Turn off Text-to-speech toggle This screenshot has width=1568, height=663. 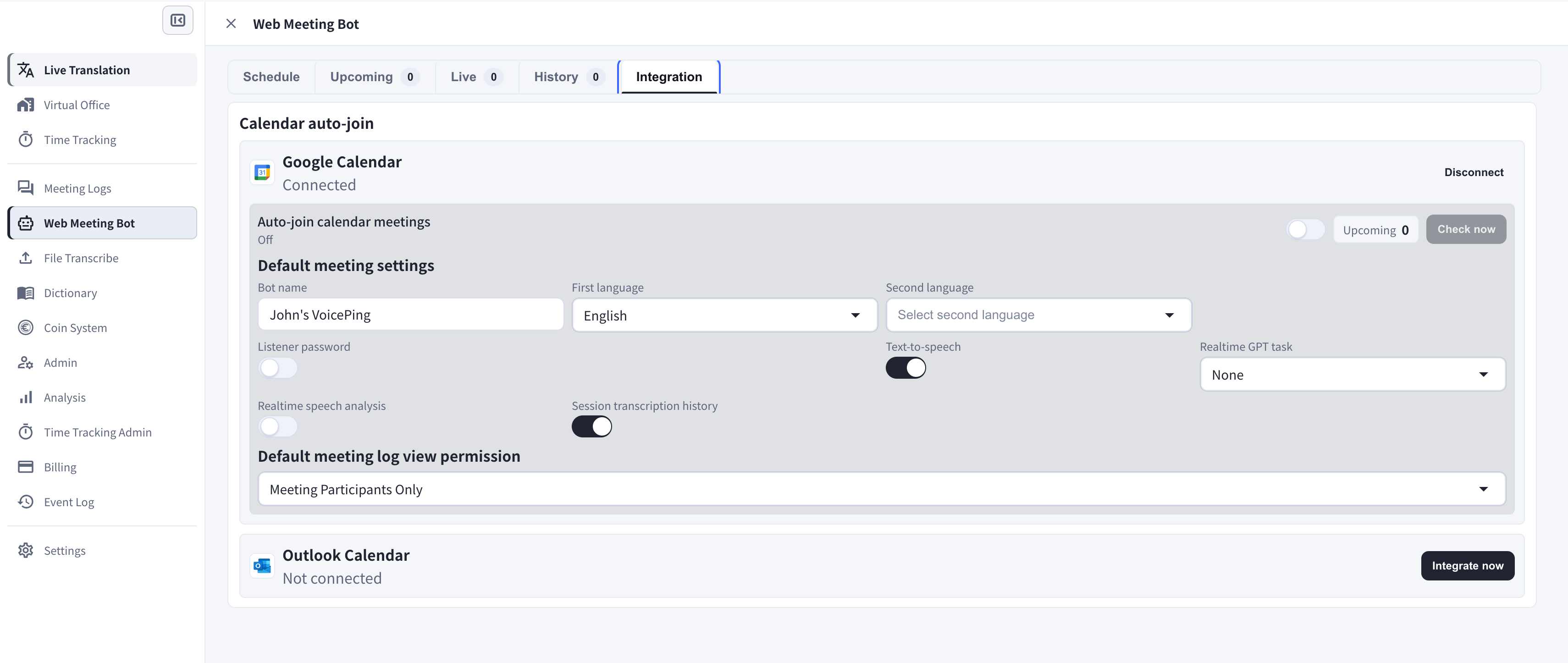tap(906, 368)
